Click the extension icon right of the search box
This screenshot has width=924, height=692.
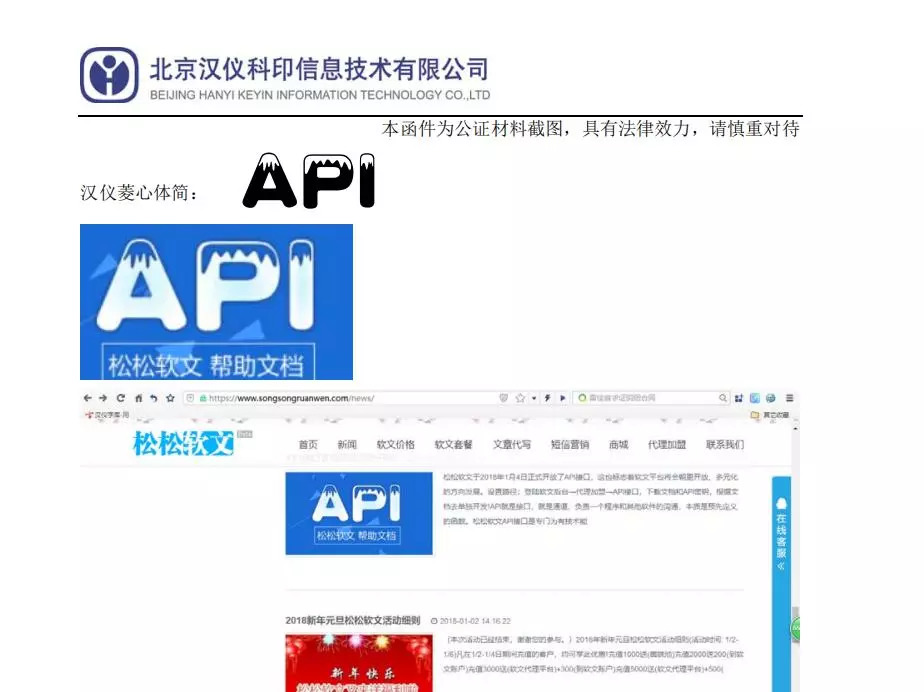739,398
